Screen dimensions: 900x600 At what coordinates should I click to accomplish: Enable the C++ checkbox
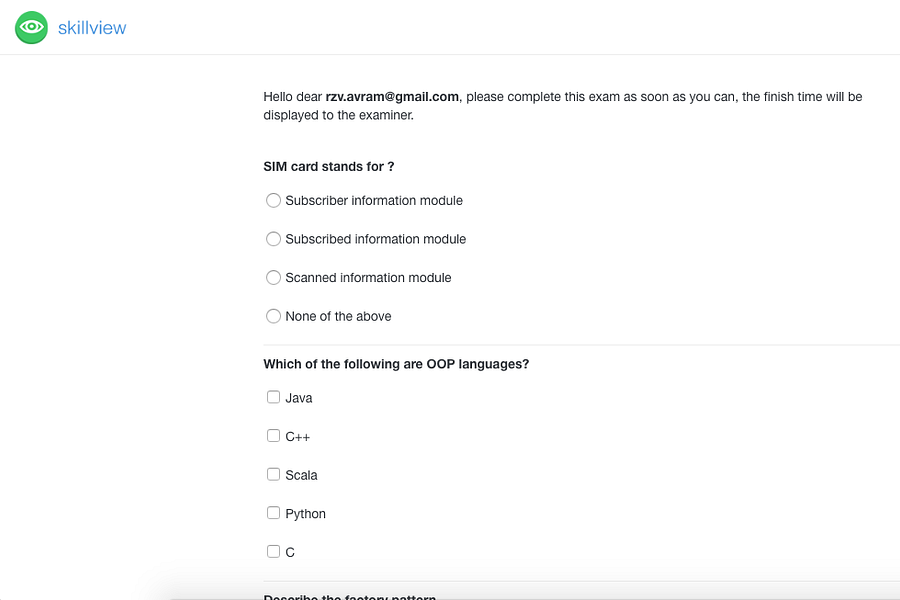pos(273,436)
